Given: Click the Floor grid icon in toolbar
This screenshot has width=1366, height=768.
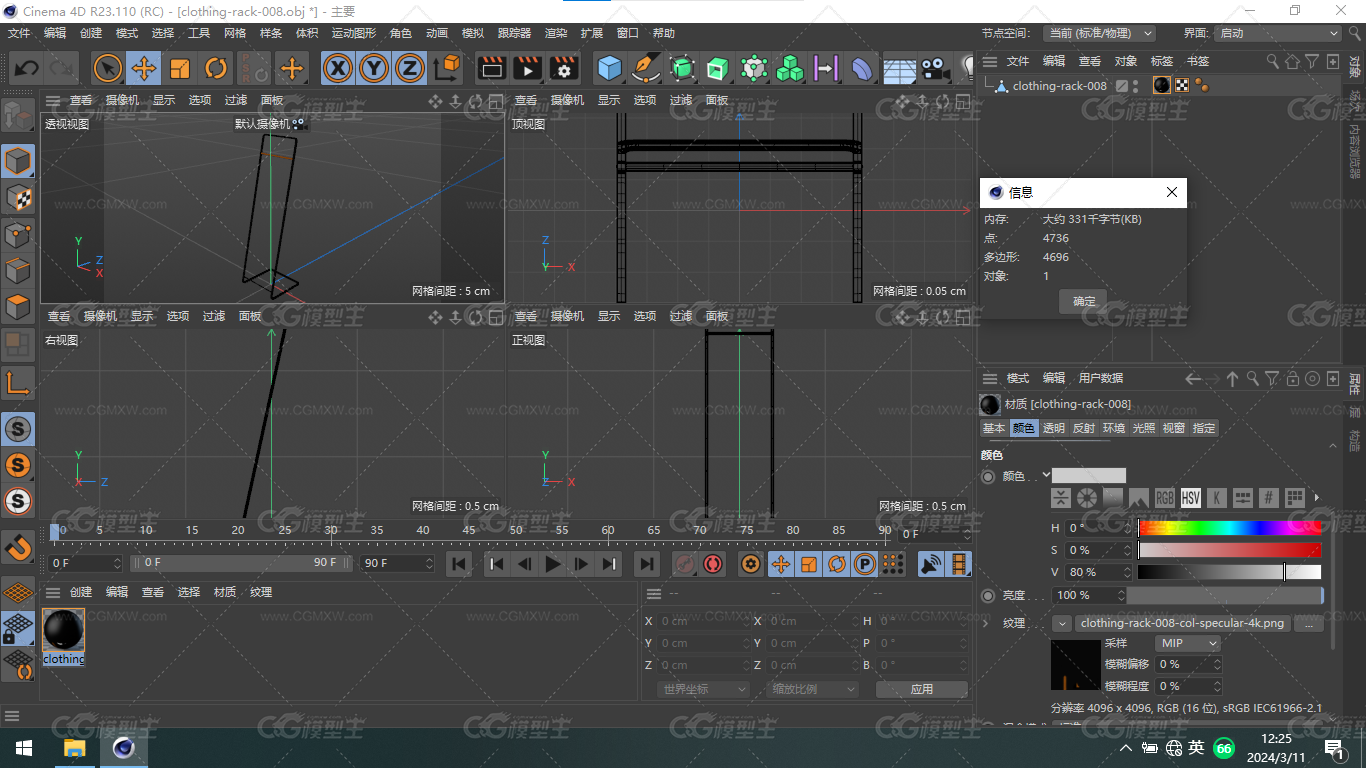Looking at the screenshot, I should (x=899, y=68).
